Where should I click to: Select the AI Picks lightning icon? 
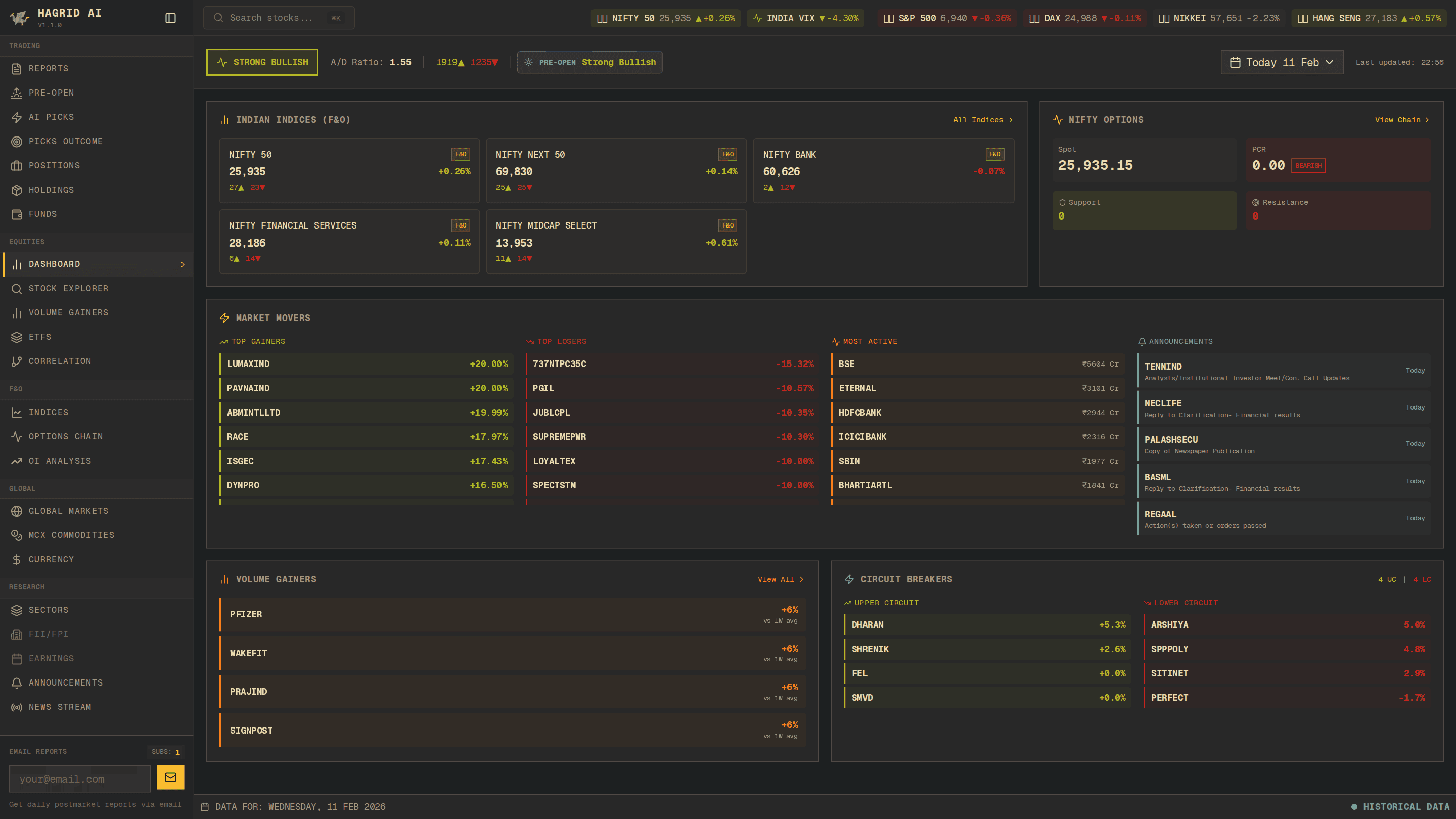17,117
